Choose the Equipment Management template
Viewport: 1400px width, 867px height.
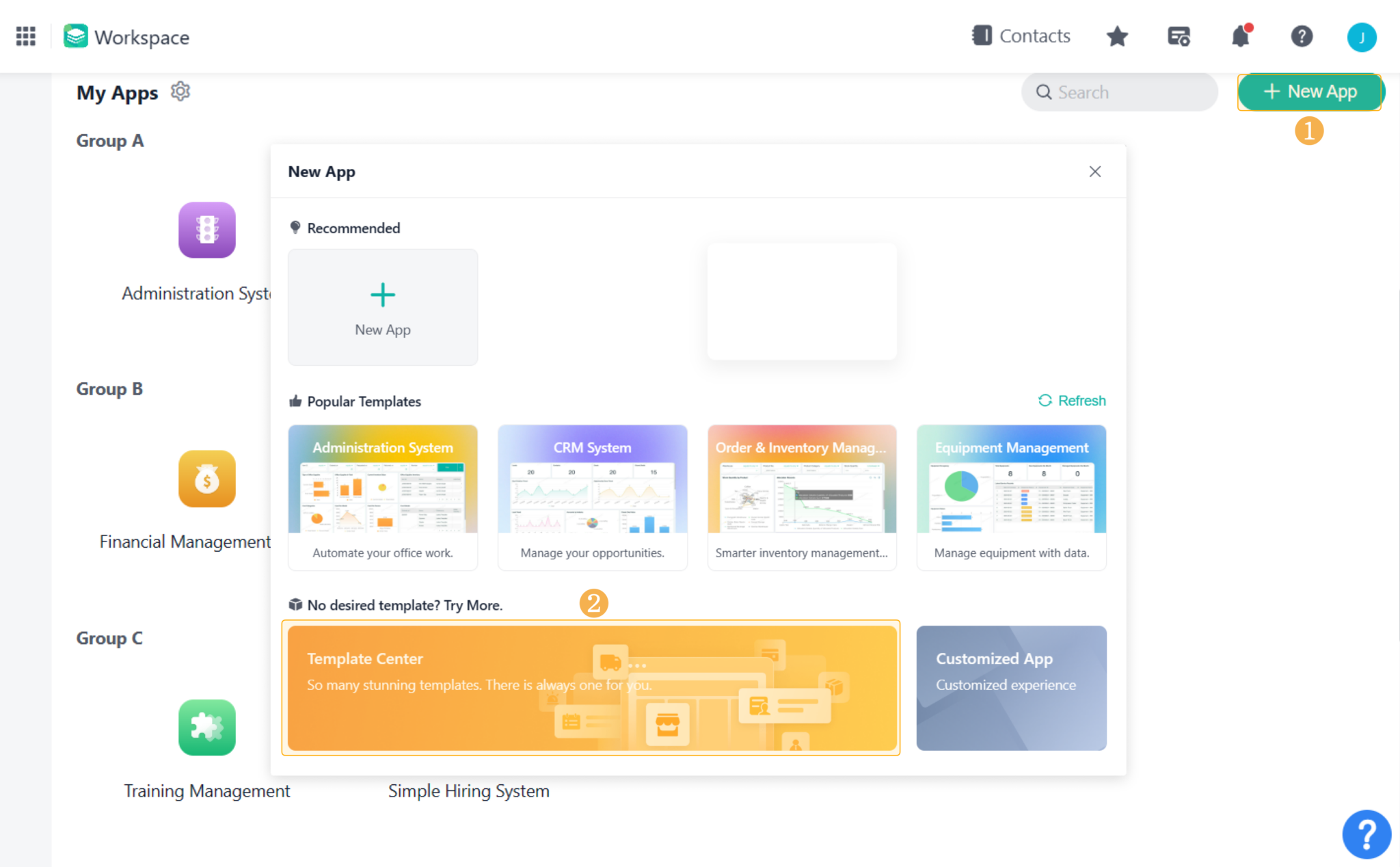(1011, 496)
